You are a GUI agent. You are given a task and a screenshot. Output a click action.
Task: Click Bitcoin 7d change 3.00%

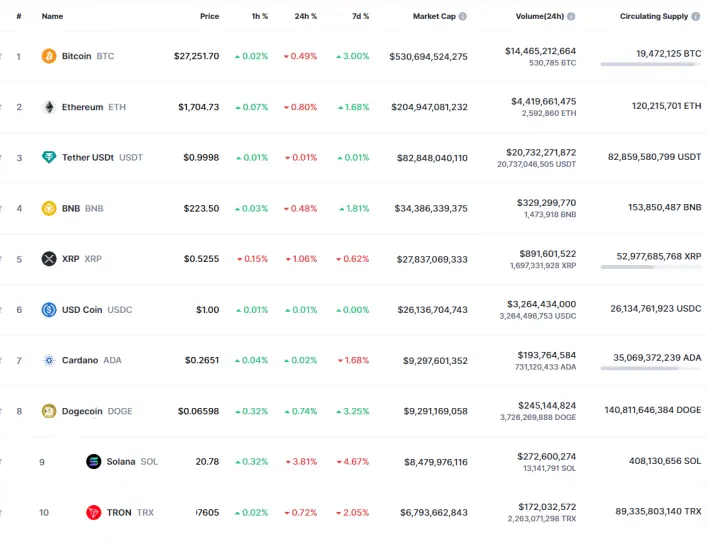353,56
